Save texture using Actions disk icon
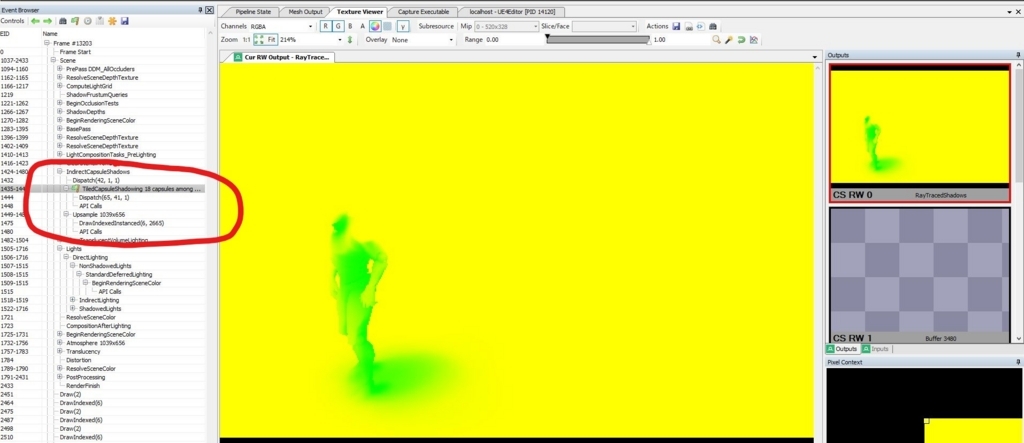The width and height of the screenshot is (1024, 443). [676, 26]
